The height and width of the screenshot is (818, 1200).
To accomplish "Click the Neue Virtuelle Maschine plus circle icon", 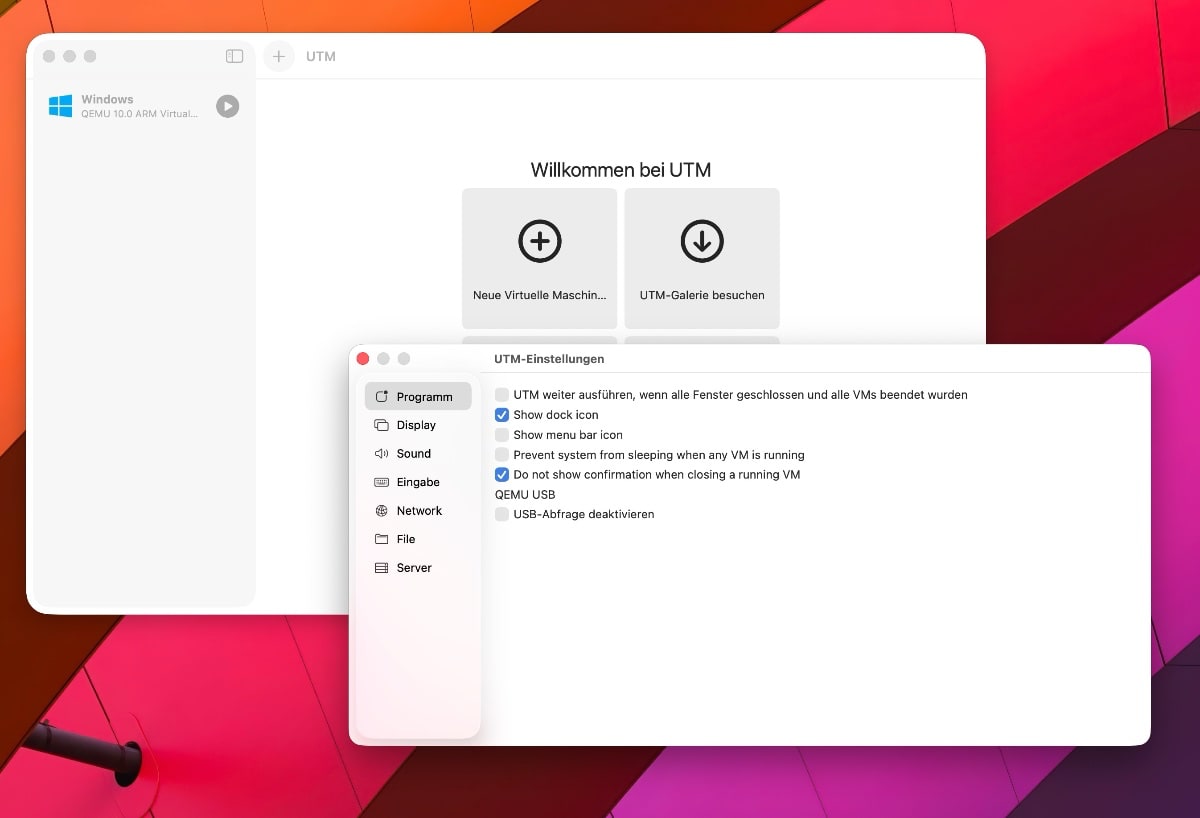I will 540,241.
